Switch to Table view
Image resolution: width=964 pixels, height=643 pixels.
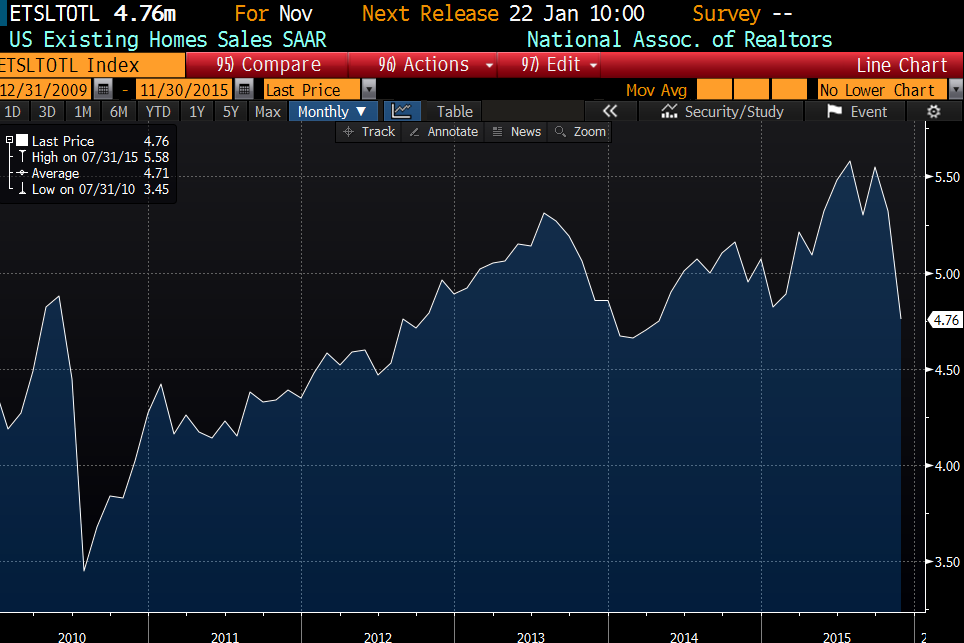click(x=454, y=111)
